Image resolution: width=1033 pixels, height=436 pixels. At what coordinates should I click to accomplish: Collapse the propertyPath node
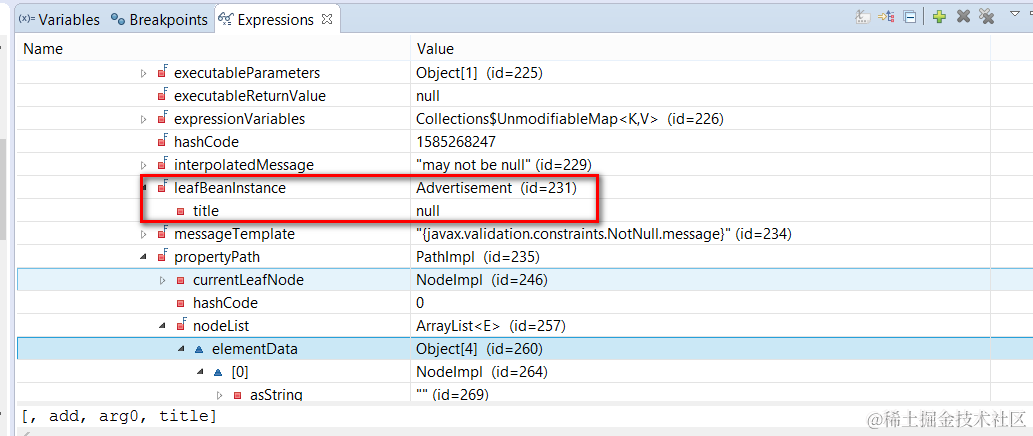144,257
